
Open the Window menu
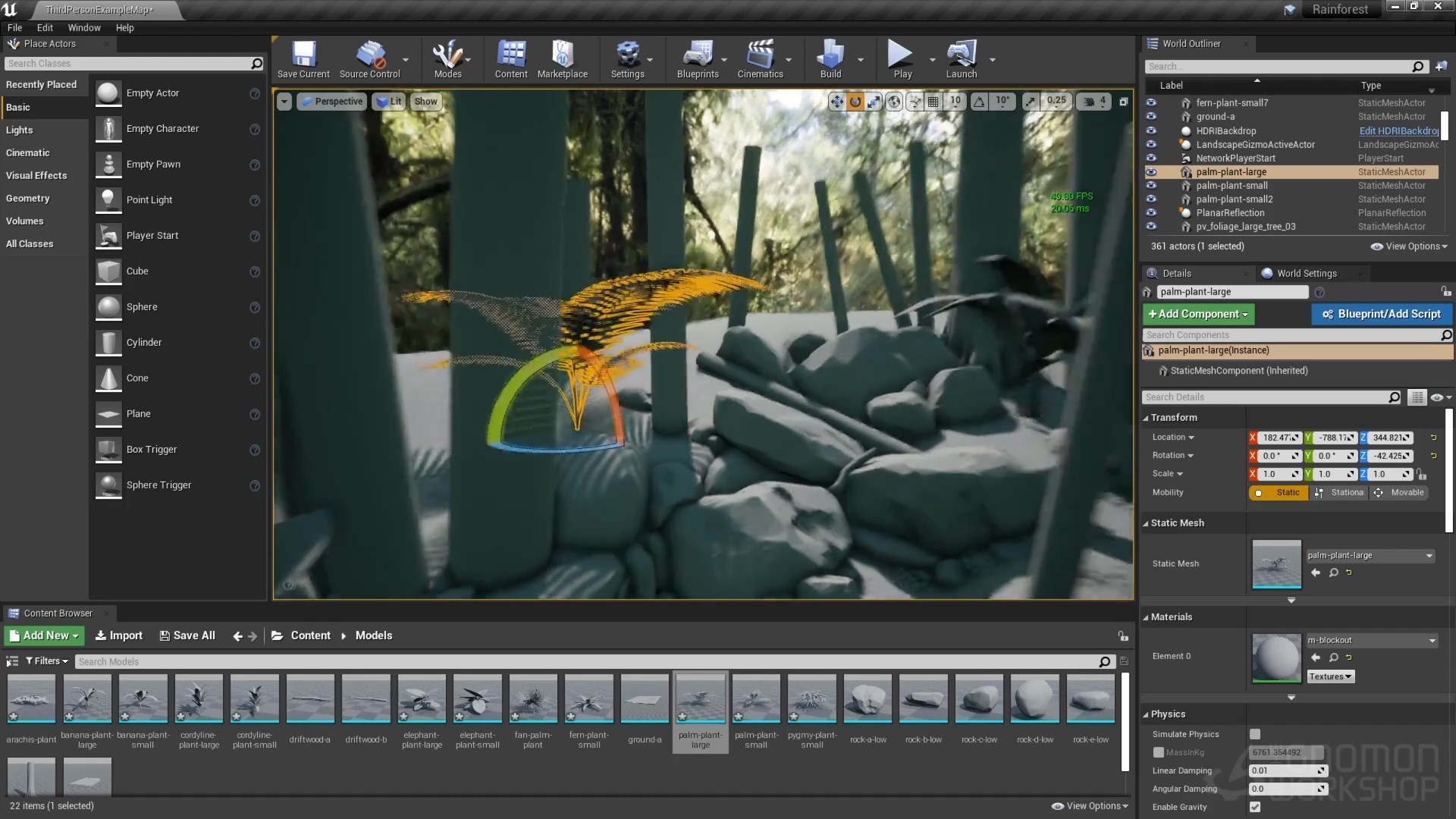tap(84, 28)
